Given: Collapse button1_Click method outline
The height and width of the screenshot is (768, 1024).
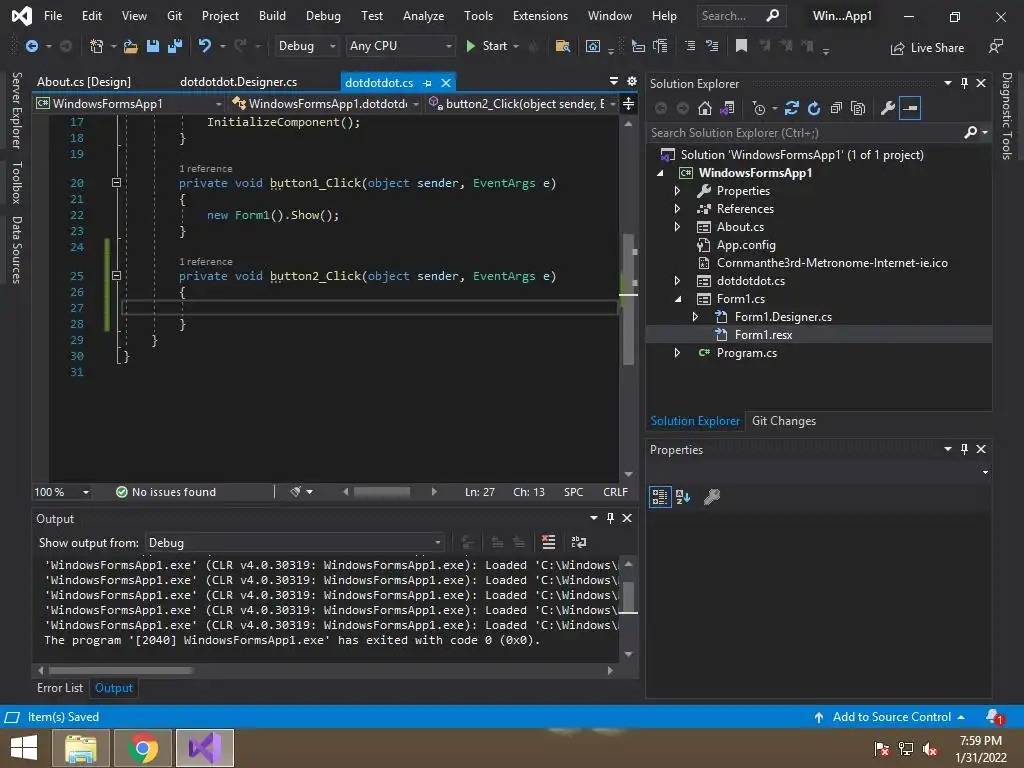Looking at the screenshot, I should 116,183.
